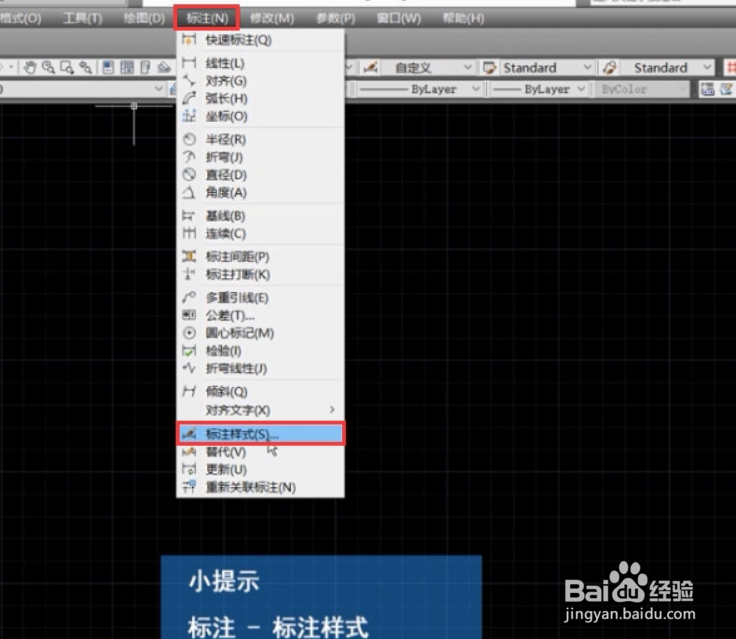Choose 坐标(O) ordinate dimension
Image resolution: width=736 pixels, height=639 pixels.
(x=261, y=116)
